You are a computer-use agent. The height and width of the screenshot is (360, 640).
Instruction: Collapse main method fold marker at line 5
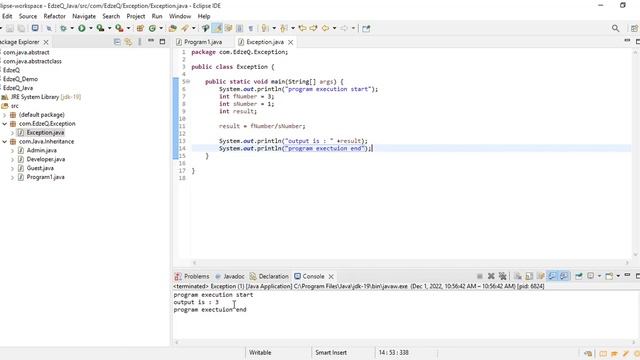tap(188, 82)
